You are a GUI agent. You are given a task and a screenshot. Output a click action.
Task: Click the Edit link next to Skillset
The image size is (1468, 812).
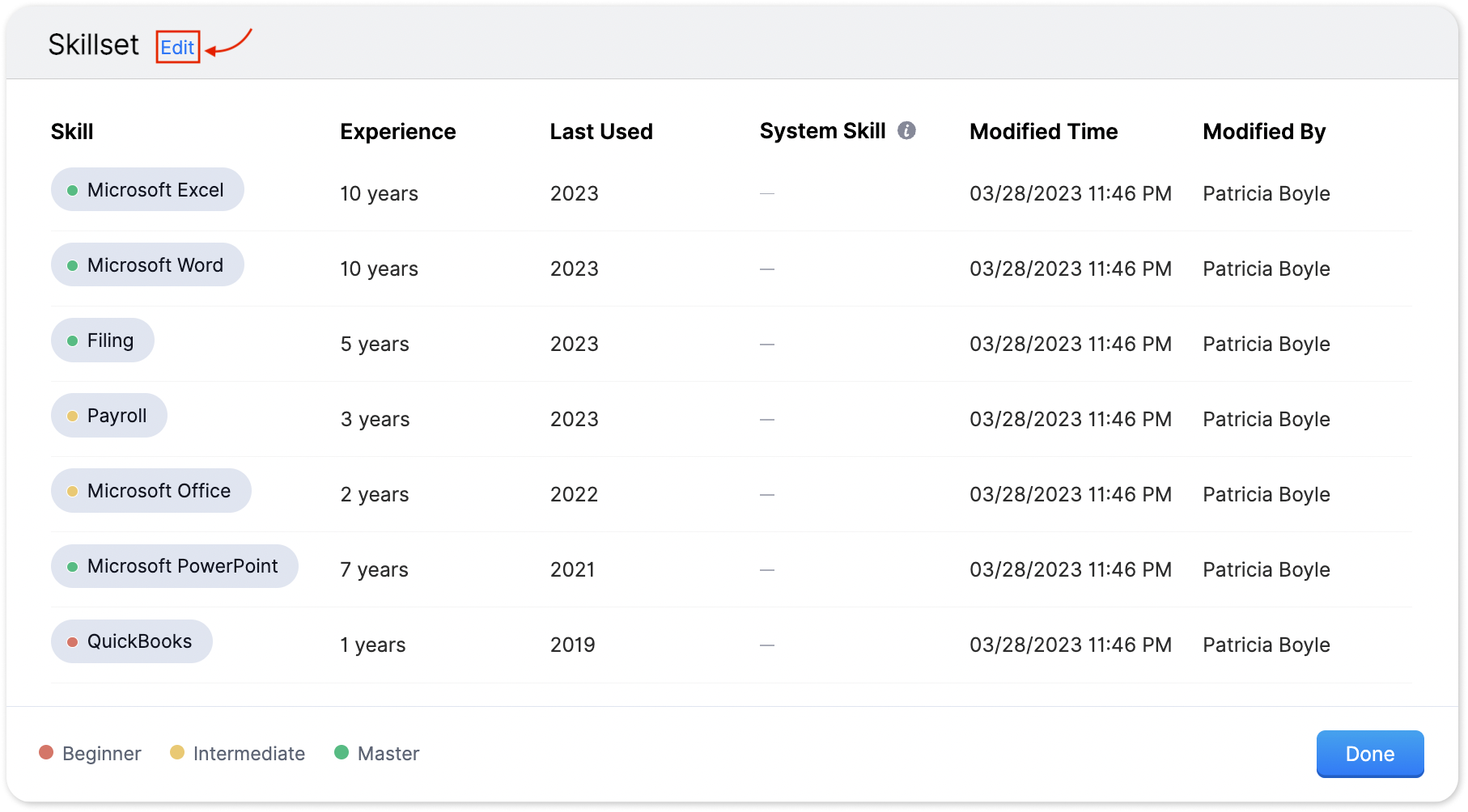pyautogui.click(x=177, y=47)
